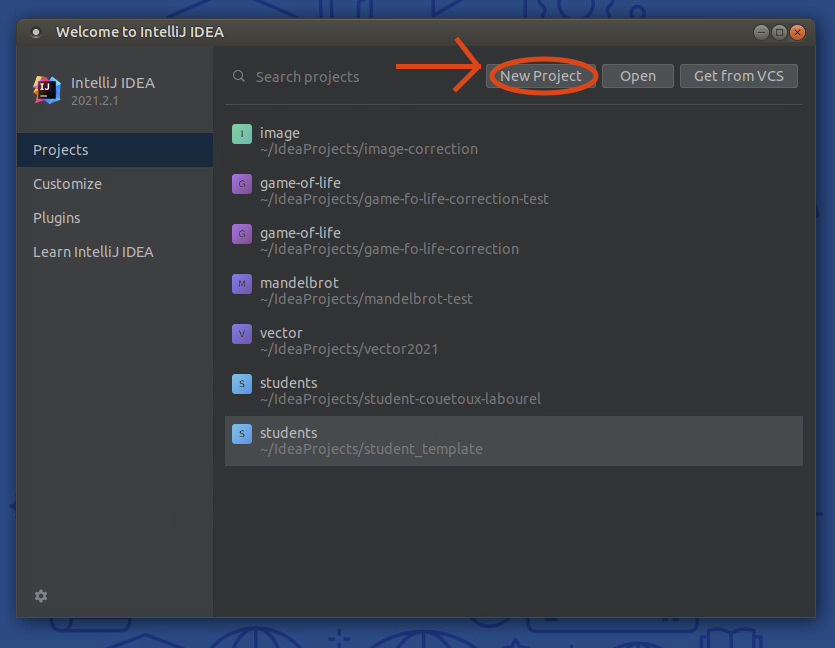This screenshot has width=835, height=648.
Task: Click the window menu dot in title bar
Action: click(x=36, y=32)
